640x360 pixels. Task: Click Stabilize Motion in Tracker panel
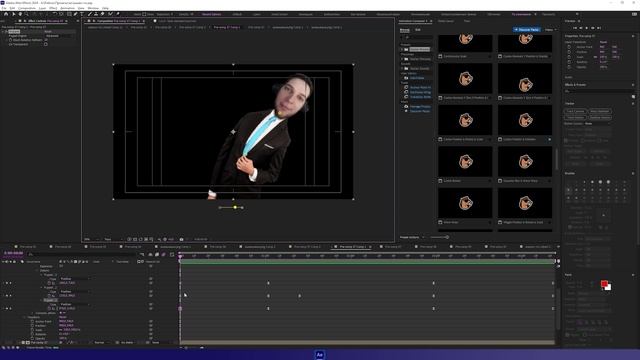click(x=600, y=118)
